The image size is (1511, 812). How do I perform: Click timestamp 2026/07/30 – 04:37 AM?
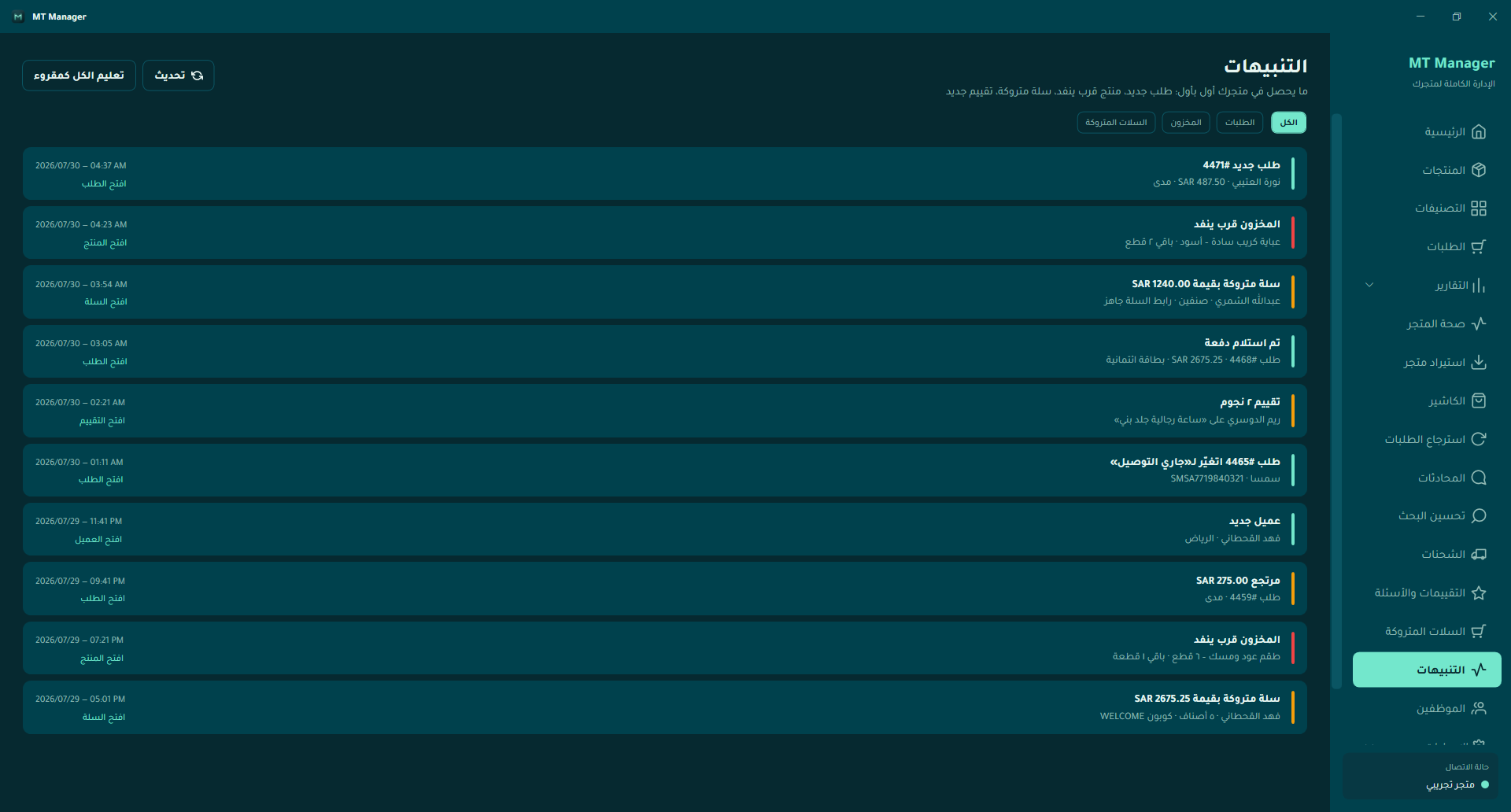tap(80, 165)
